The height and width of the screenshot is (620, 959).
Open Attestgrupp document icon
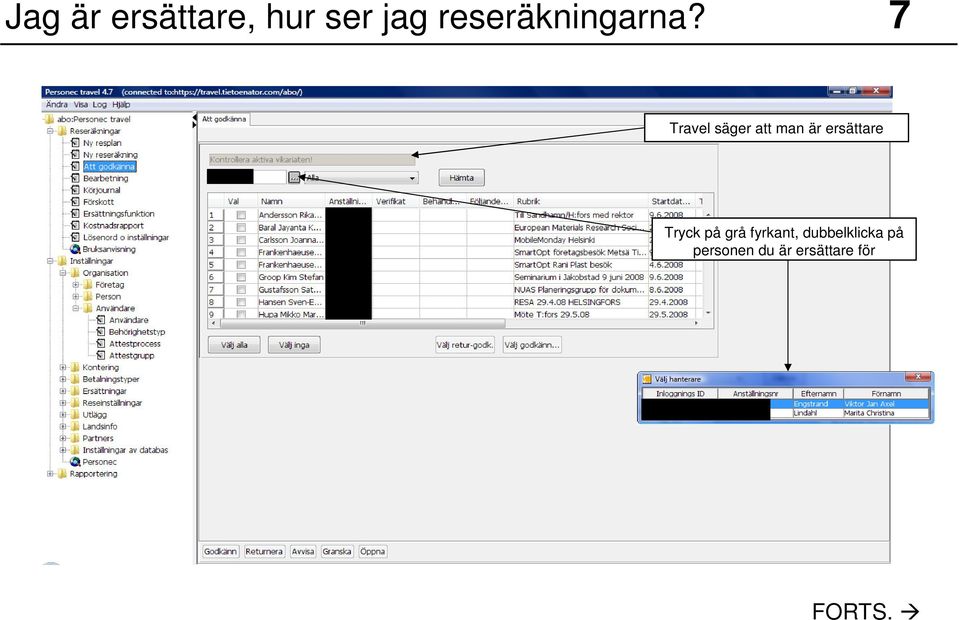[101, 355]
